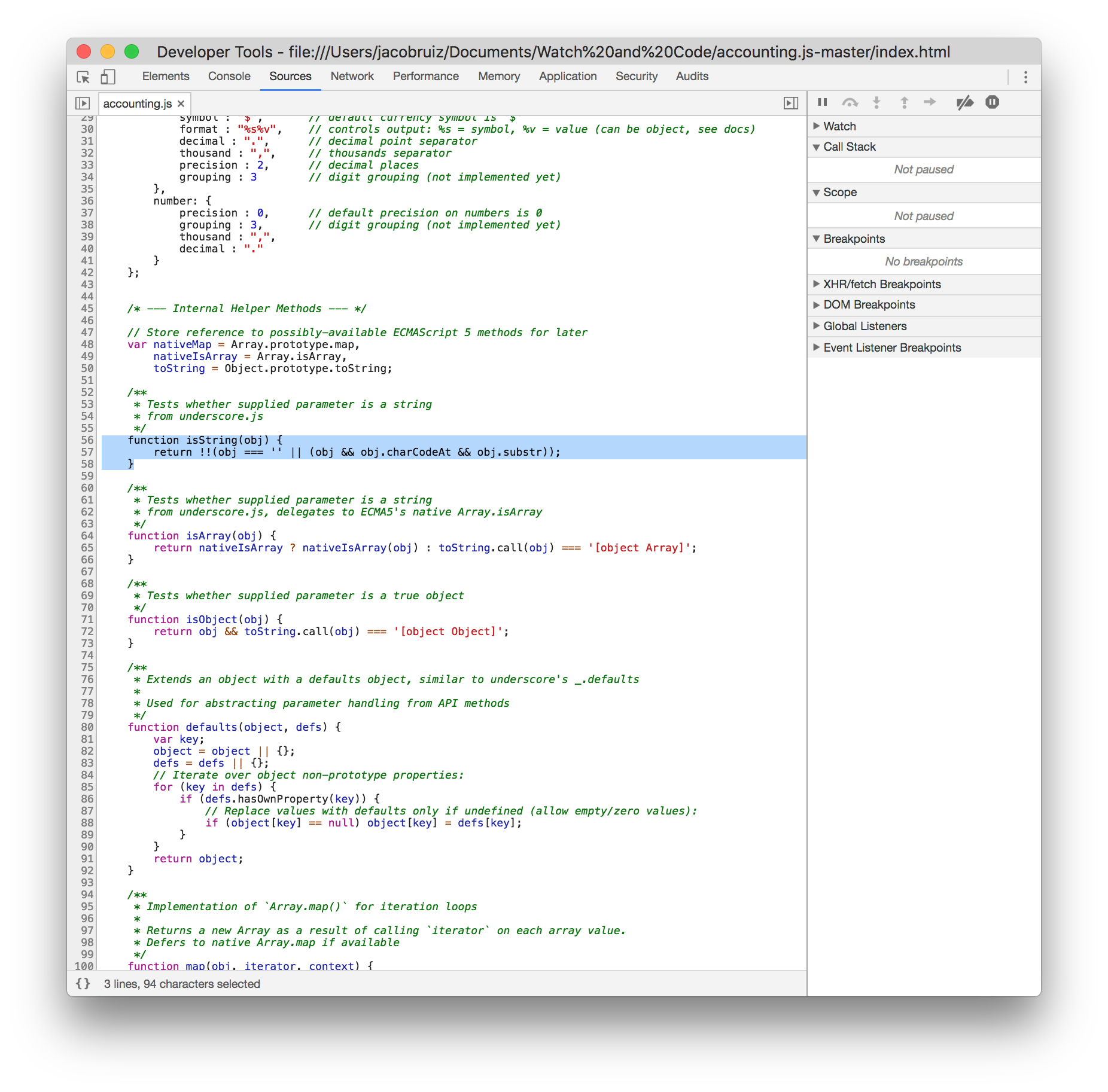Activate the inspect element picker icon

click(83, 77)
